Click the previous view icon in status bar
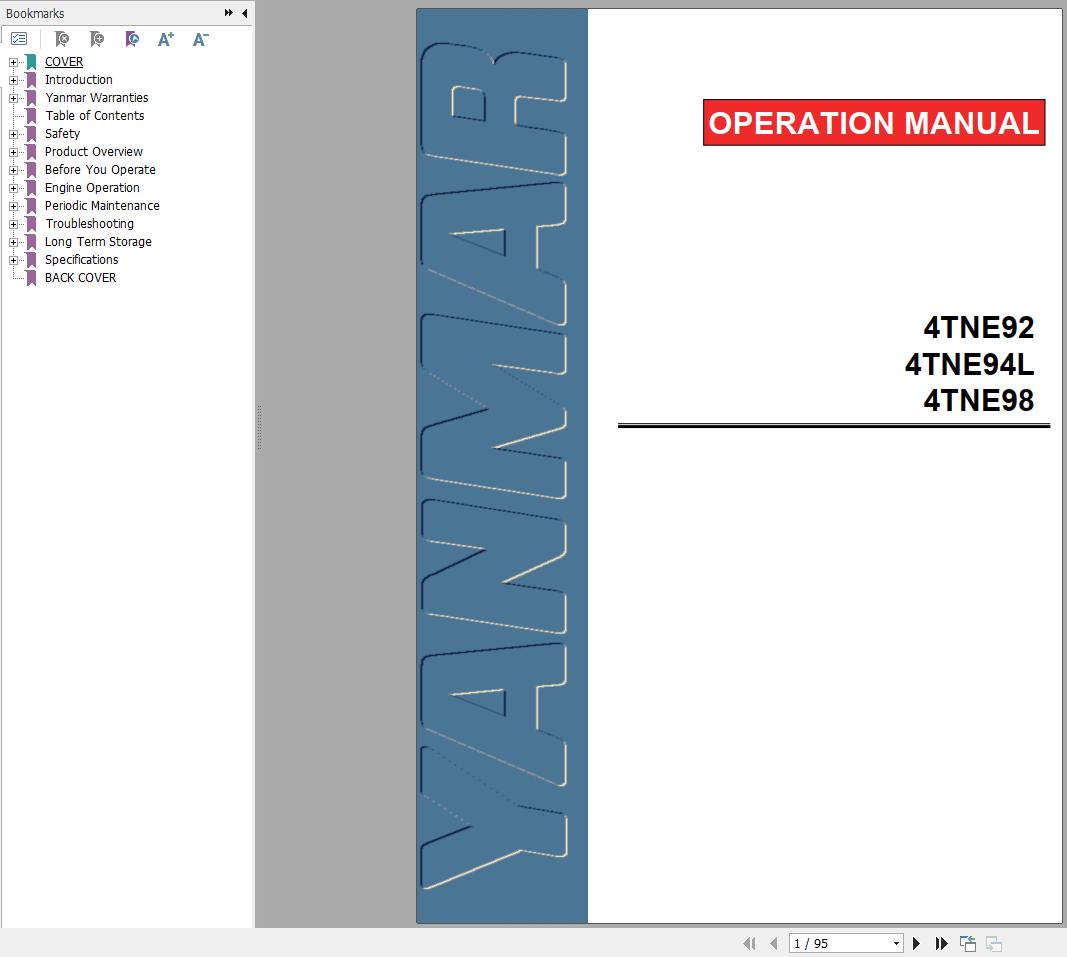This screenshot has height=957, width=1067. (968, 943)
